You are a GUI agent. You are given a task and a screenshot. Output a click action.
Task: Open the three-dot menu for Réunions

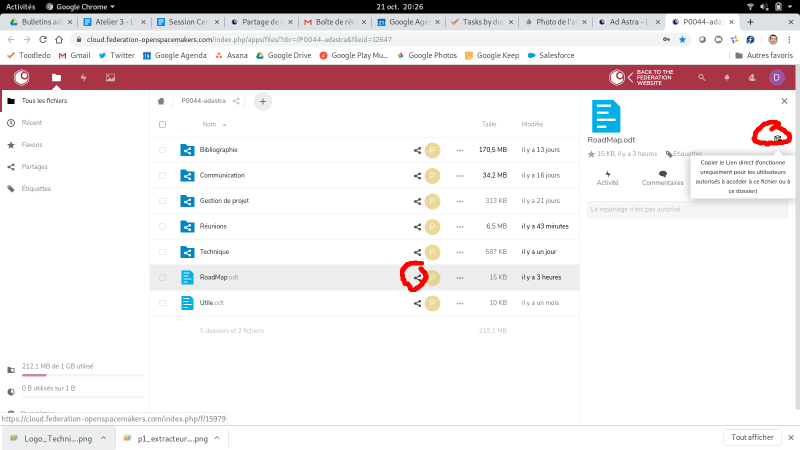[x=460, y=226]
